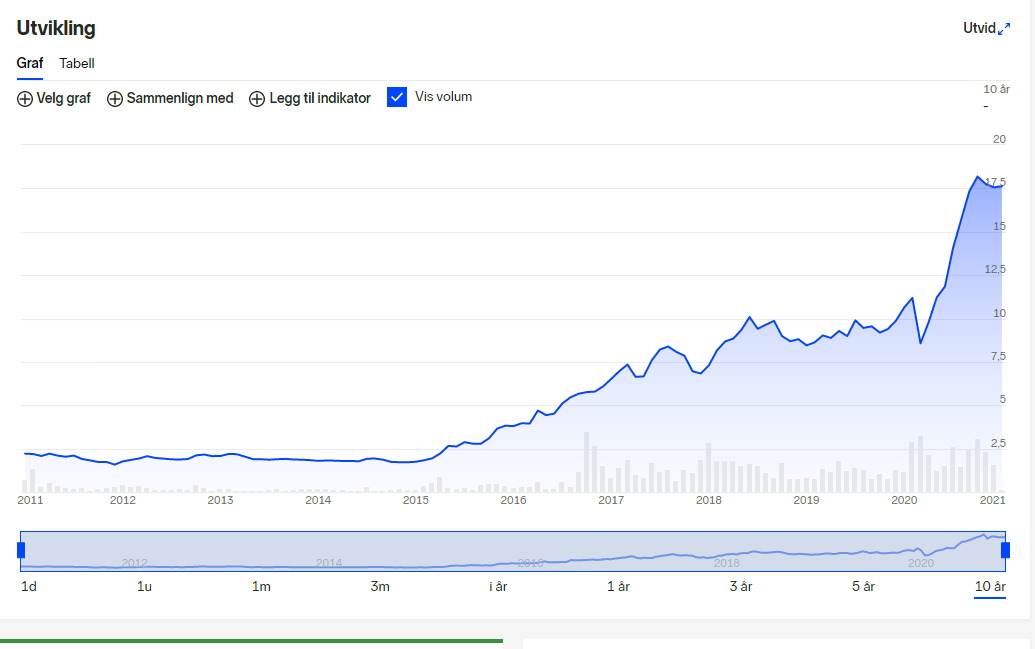
Task: Uncheck the Vis volum checkbox
Action: [397, 97]
